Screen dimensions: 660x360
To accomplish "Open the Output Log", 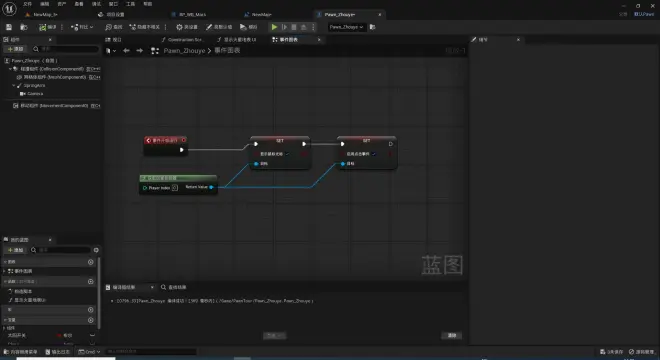I will [x=58, y=352].
